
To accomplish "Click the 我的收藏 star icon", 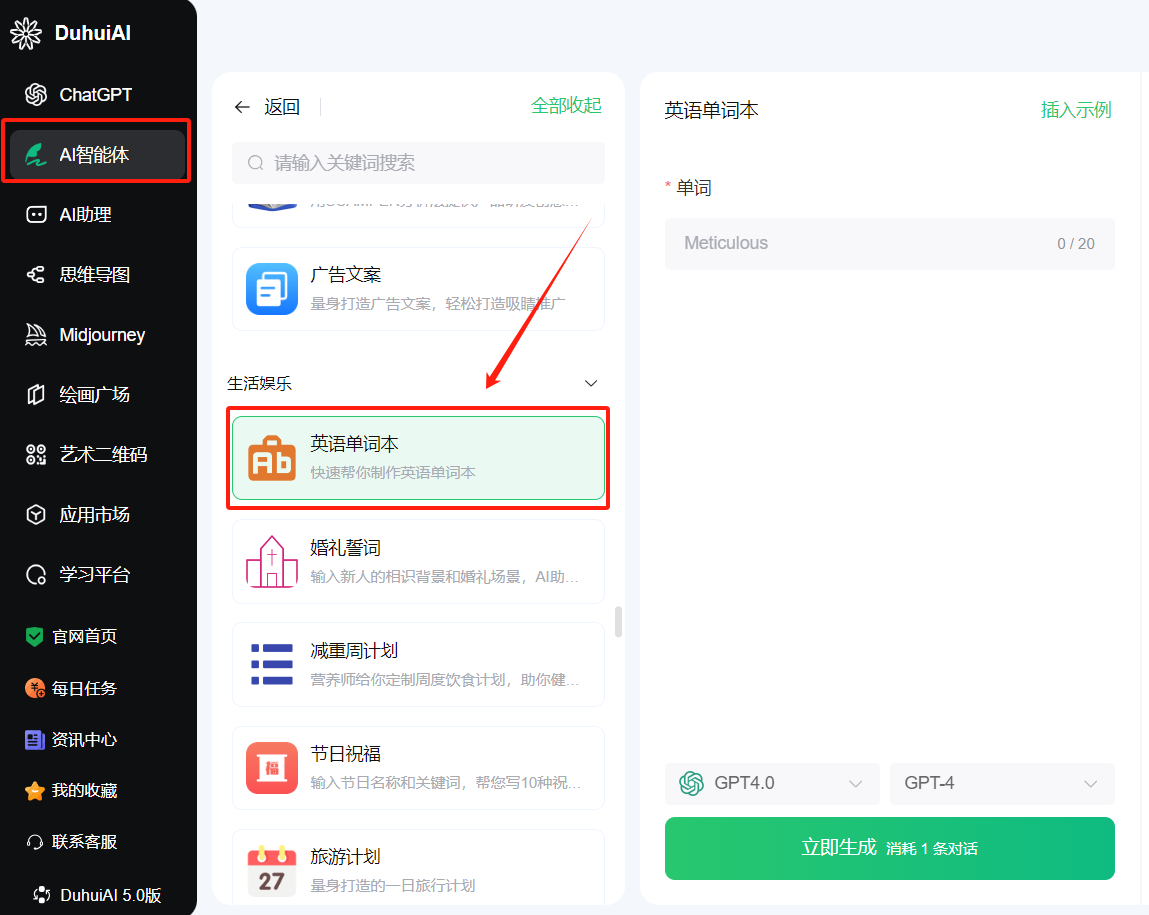I will click(34, 791).
